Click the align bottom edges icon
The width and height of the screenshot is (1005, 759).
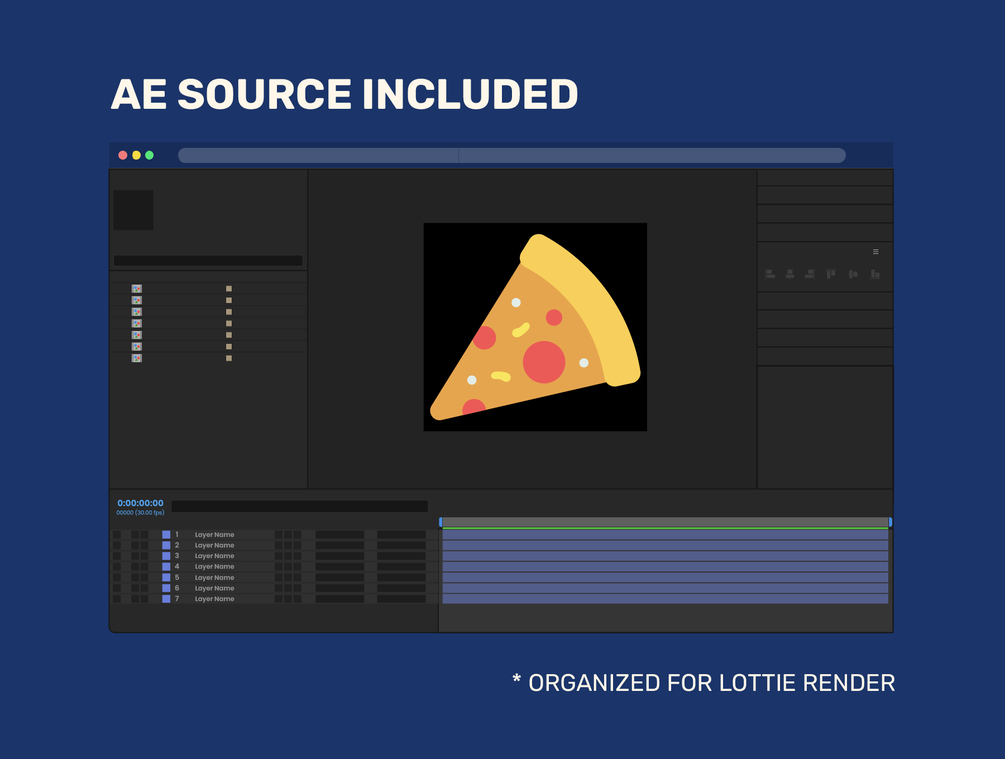coord(875,274)
